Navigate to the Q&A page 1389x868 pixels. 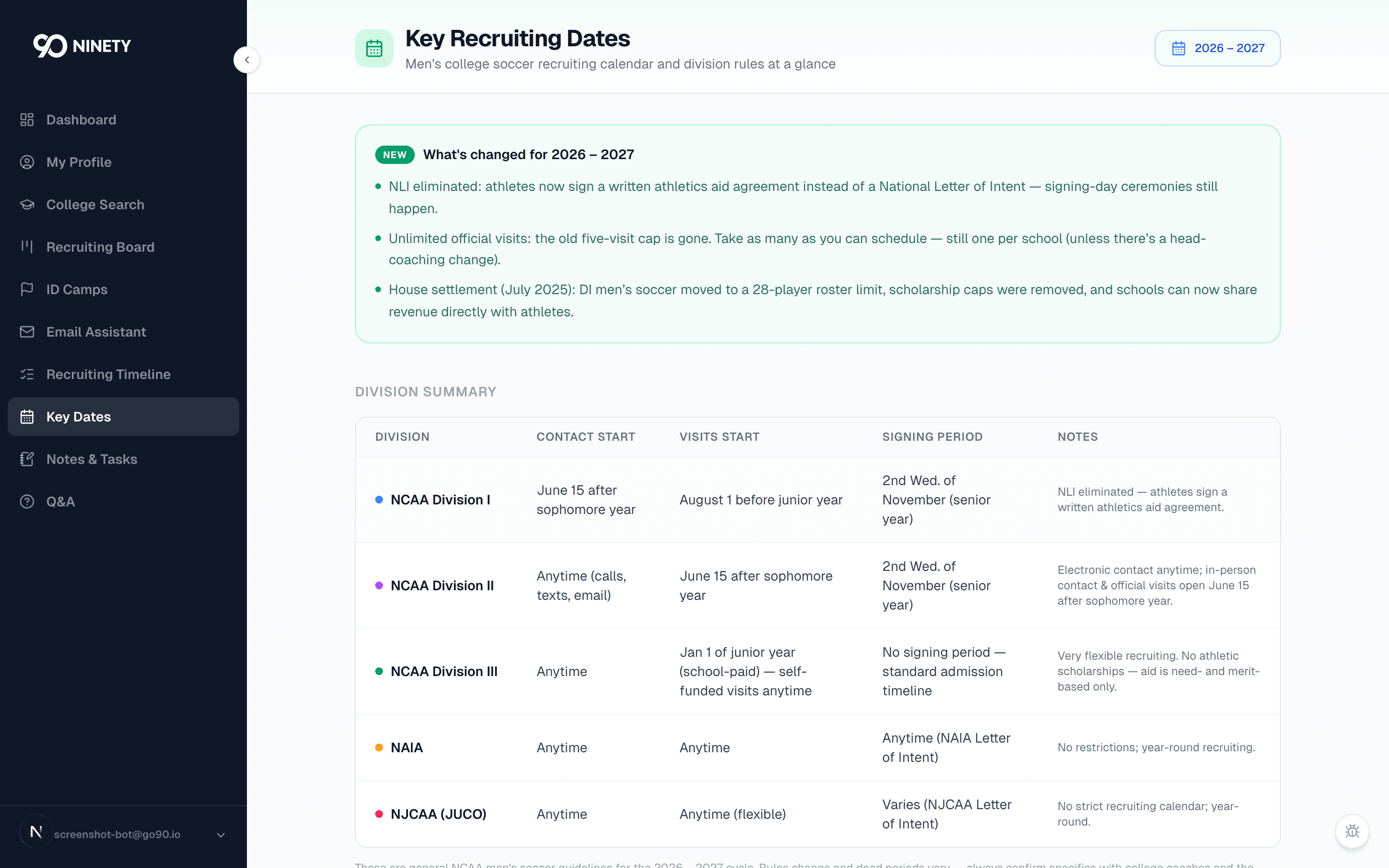(x=123, y=502)
